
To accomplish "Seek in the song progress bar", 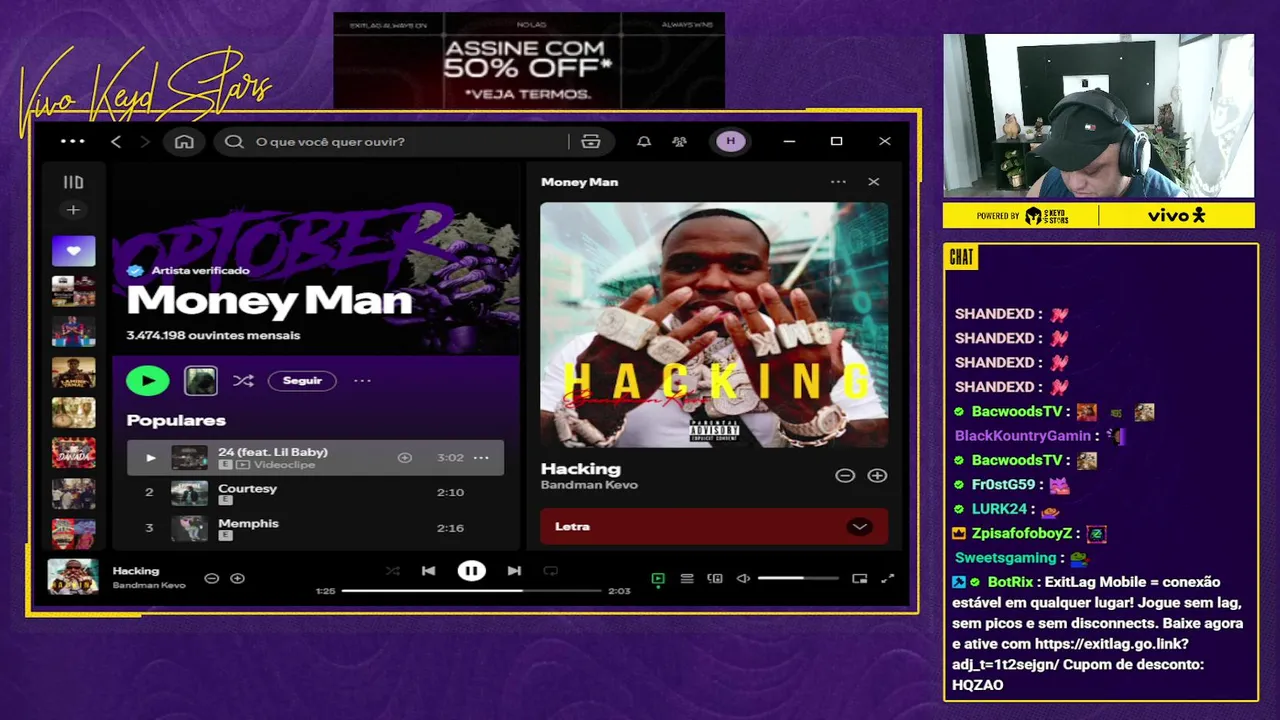I will (471, 591).
